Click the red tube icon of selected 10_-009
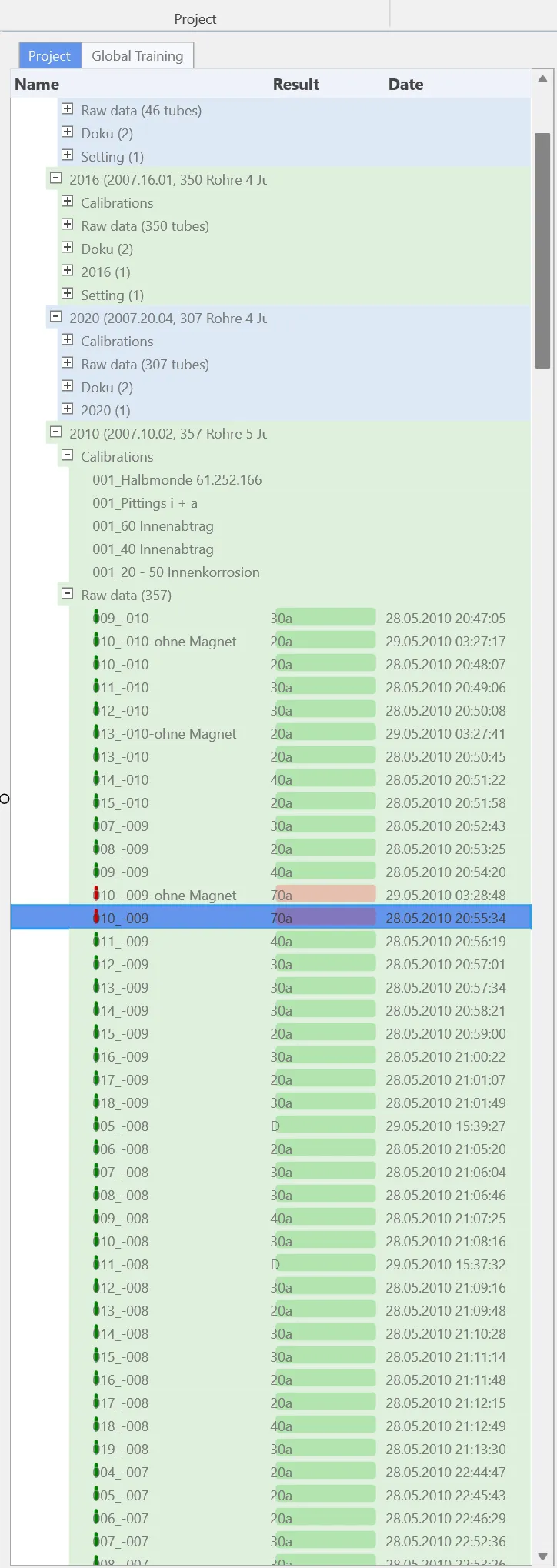 [x=96, y=917]
